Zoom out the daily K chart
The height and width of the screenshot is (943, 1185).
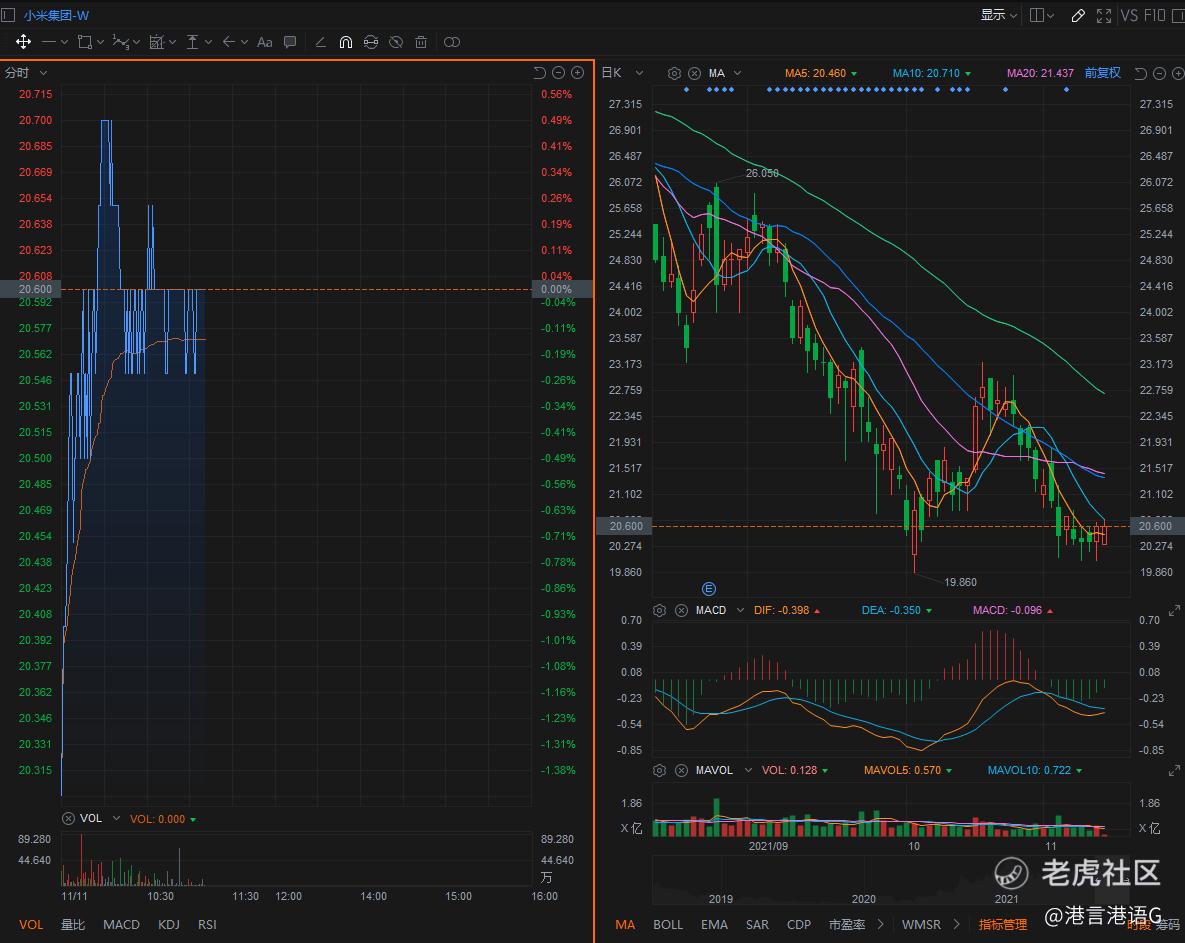click(1159, 73)
